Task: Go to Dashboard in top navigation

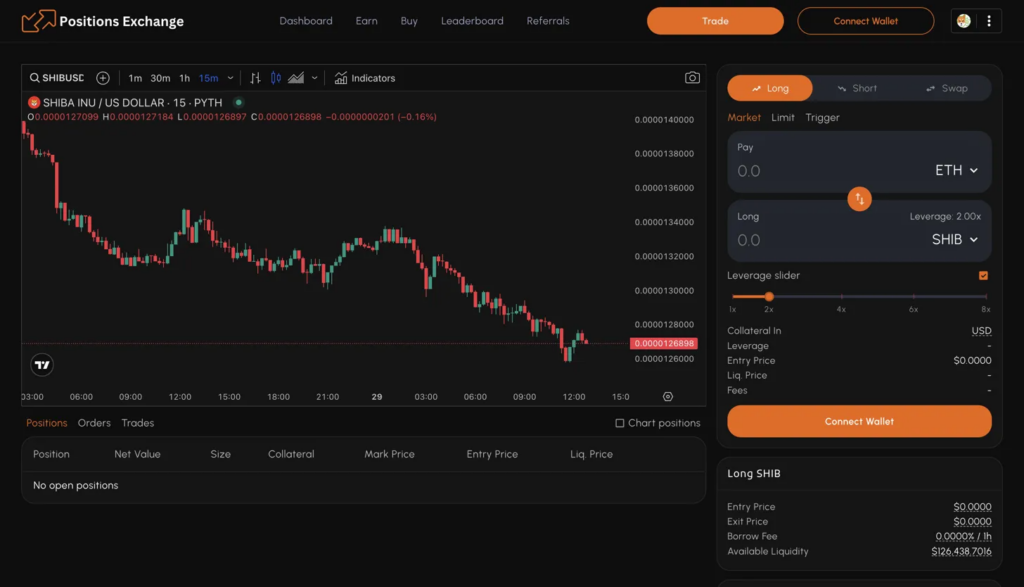Action: 306,21
